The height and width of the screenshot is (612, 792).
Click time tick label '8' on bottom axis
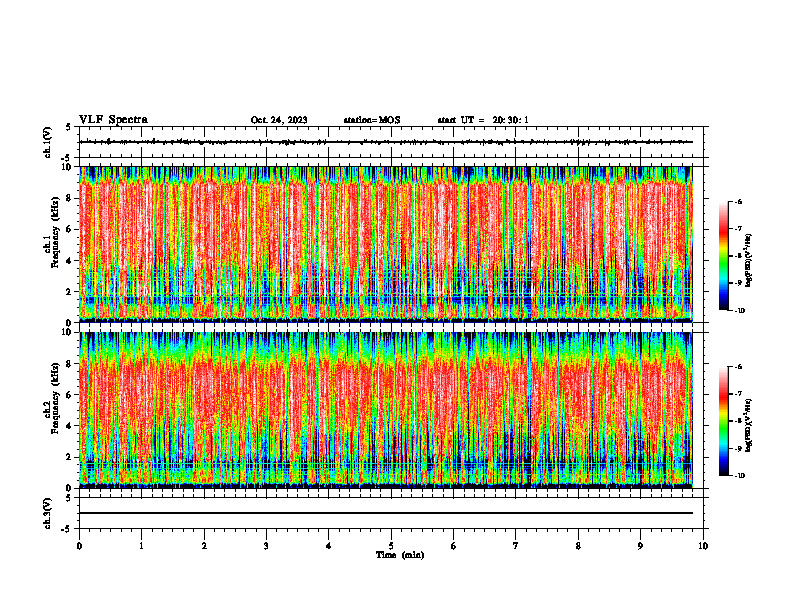(578, 546)
